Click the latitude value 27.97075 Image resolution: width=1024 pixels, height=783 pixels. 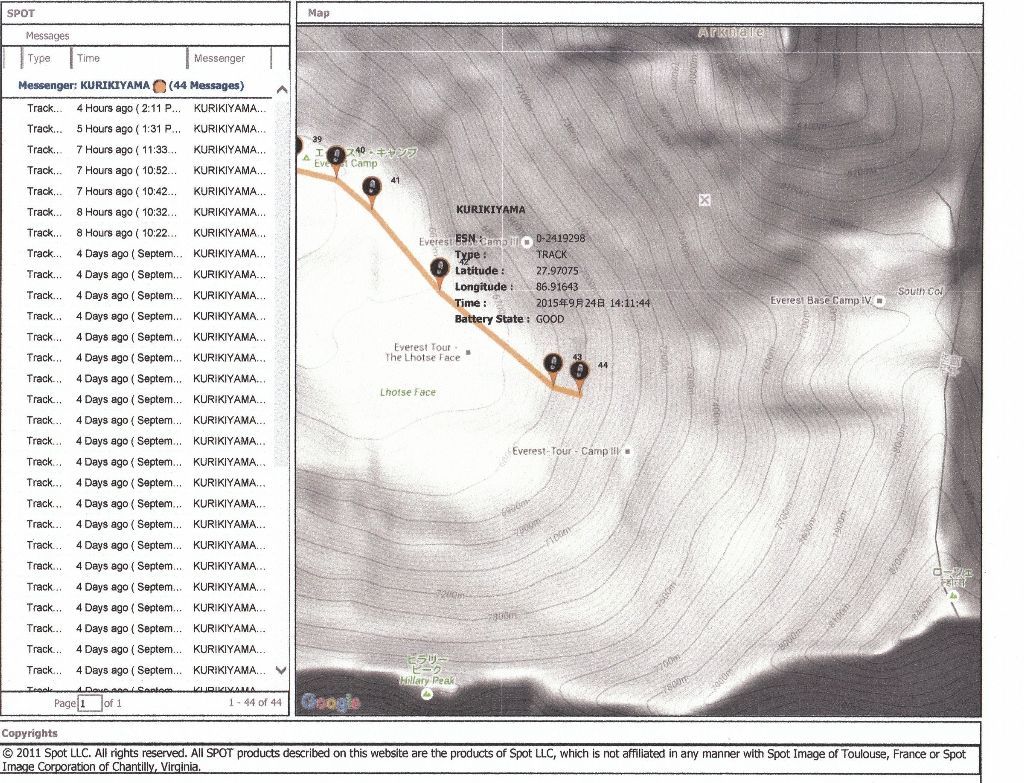coord(557,270)
